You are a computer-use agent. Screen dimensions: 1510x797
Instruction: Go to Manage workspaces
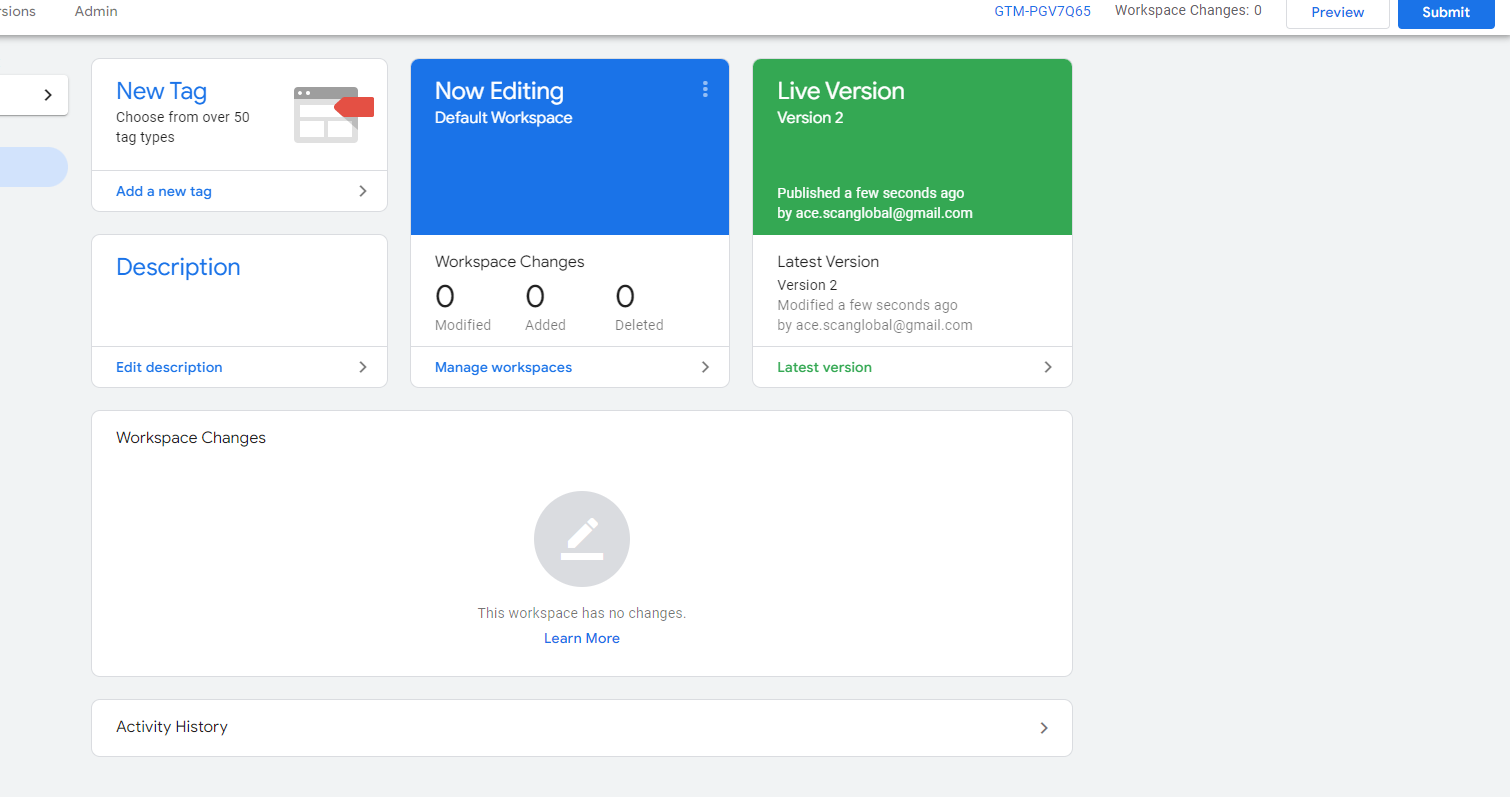point(503,367)
